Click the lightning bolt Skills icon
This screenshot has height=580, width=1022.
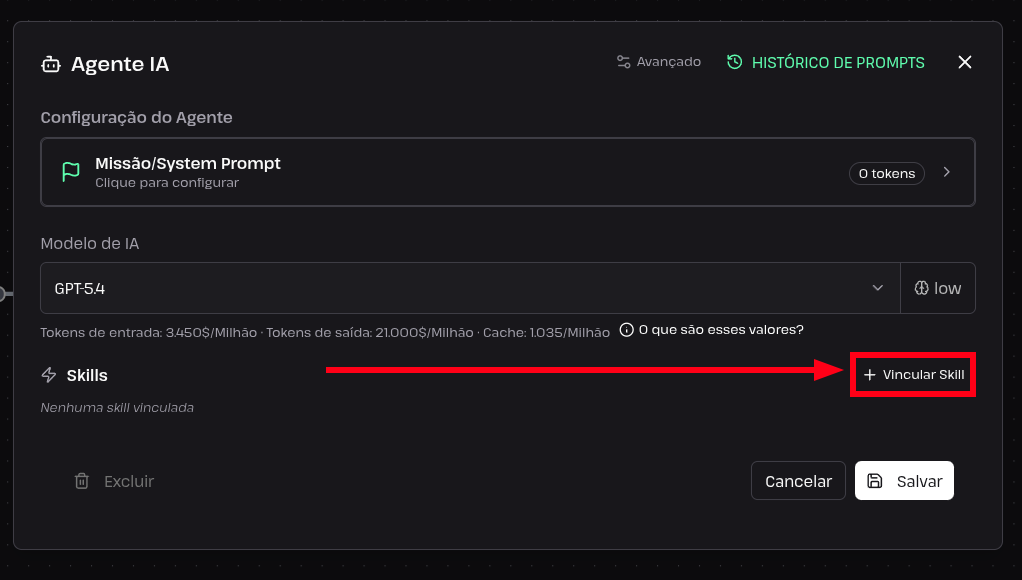49,375
